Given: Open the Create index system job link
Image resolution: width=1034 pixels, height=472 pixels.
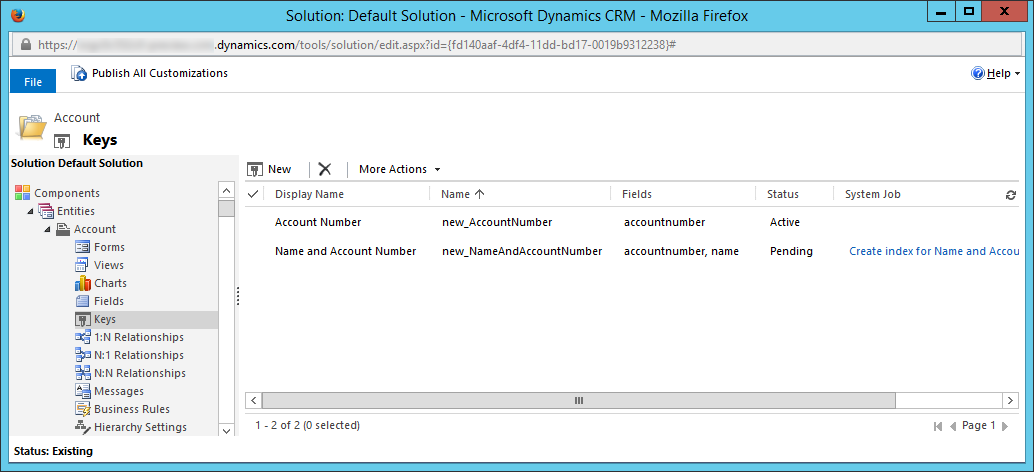Looking at the screenshot, I should click(x=934, y=251).
